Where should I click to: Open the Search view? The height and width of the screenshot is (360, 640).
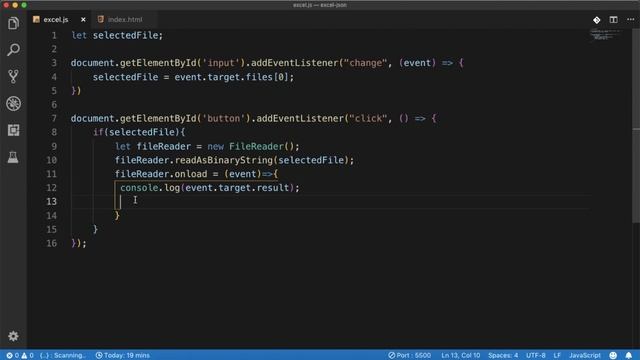click(13, 50)
